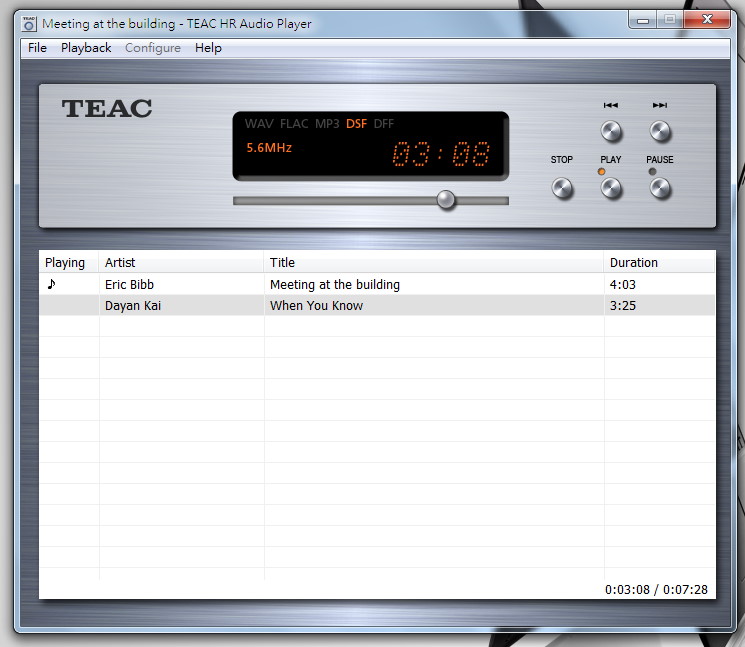
Task: Click the FLAC format indicator
Action: (294, 124)
